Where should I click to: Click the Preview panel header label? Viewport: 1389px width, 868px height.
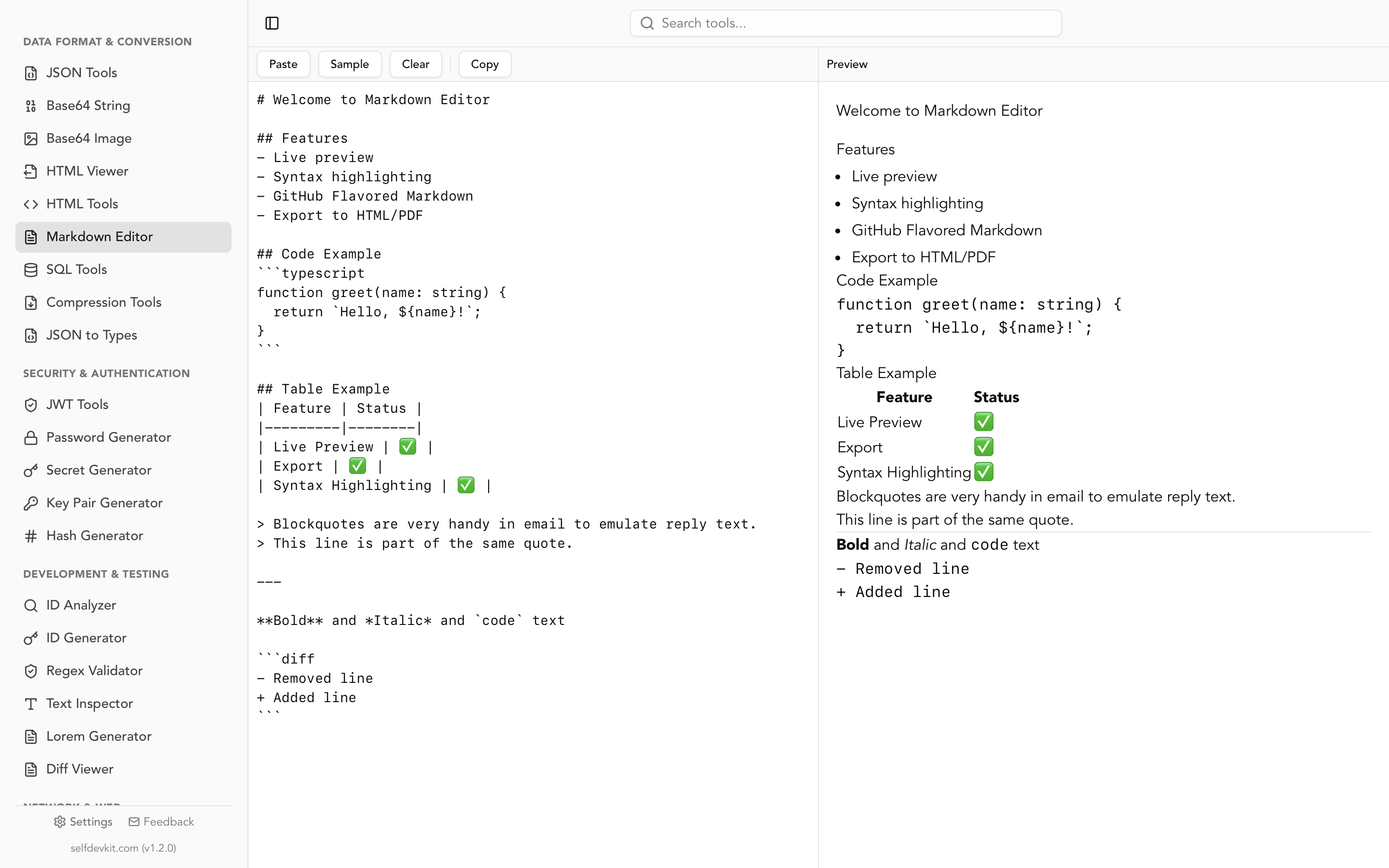[847, 64]
